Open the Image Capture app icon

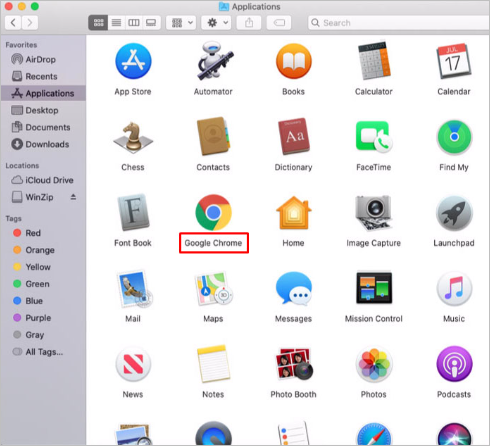tap(374, 213)
